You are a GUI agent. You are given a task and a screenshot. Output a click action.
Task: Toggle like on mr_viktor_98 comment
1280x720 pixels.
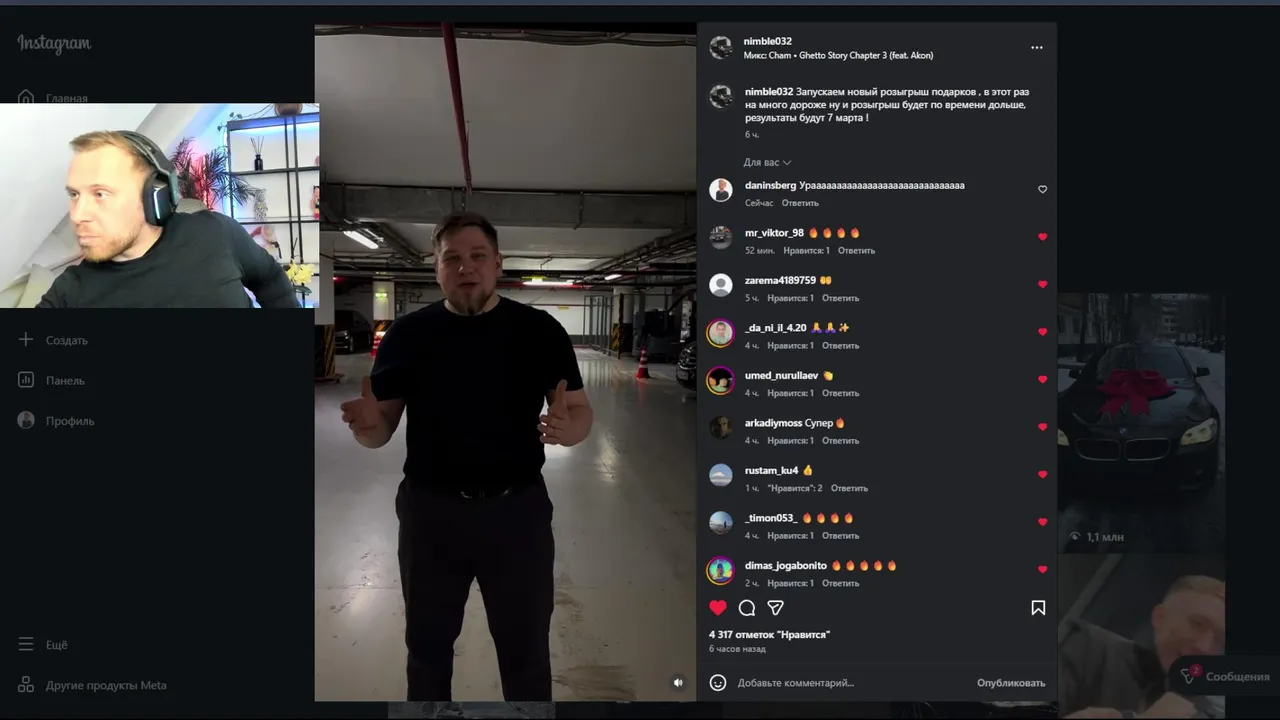coord(1042,237)
